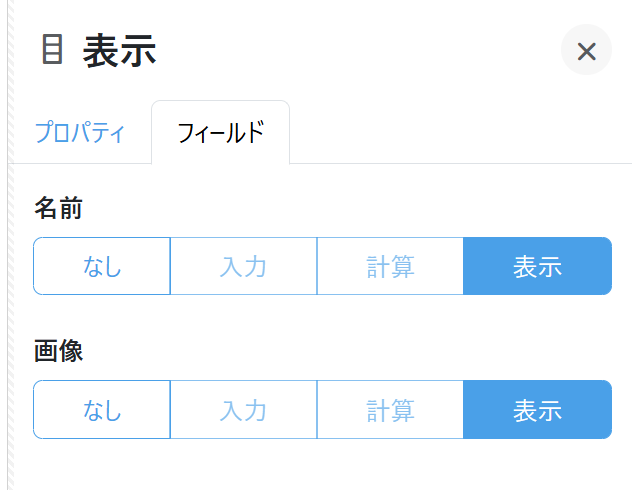Choose 入力 for the 画像 field

pos(243,409)
